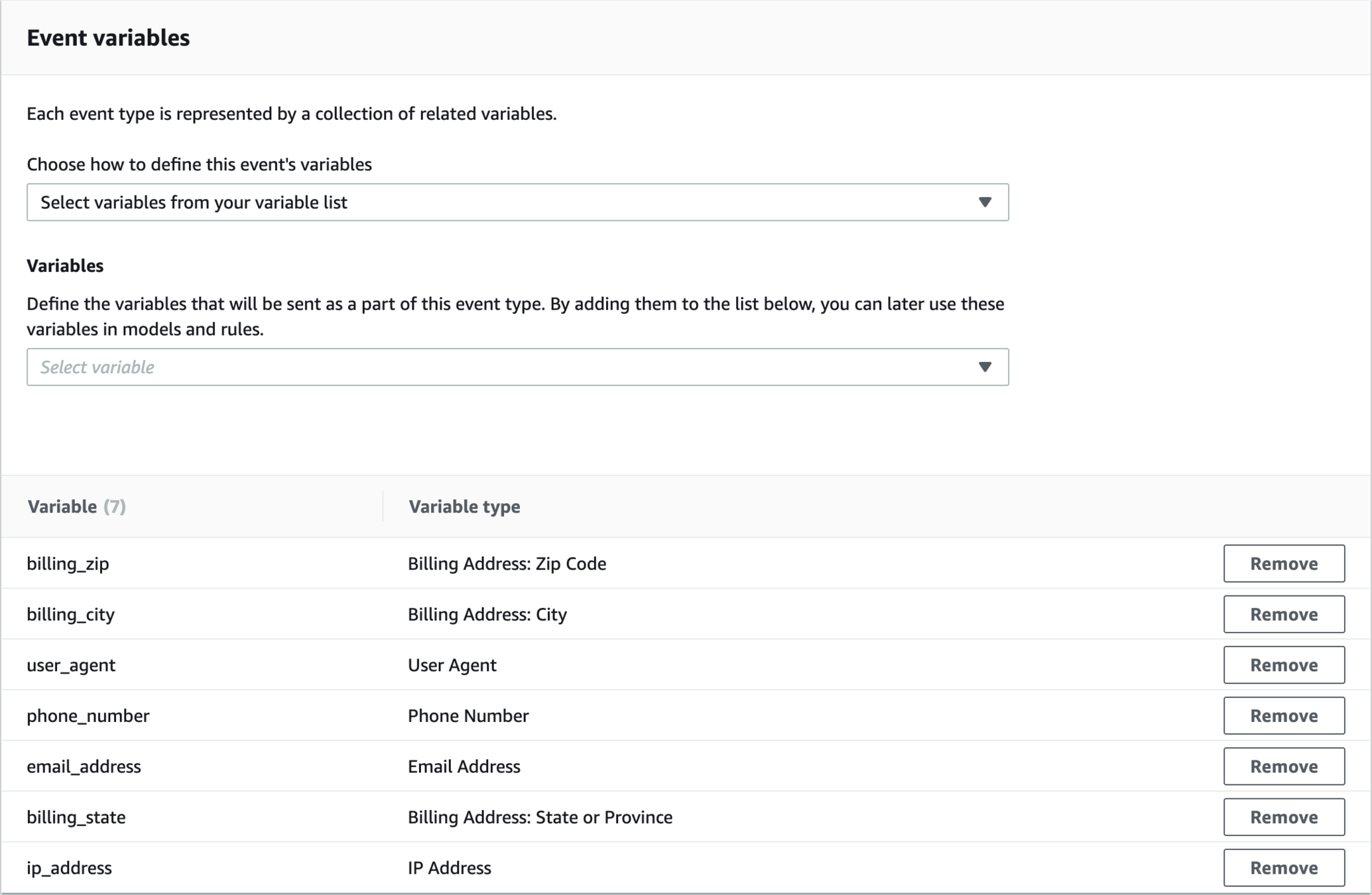Screen dimensions: 1372x895
Task: Click the Select variable dropdown arrow
Action: [x=985, y=367]
